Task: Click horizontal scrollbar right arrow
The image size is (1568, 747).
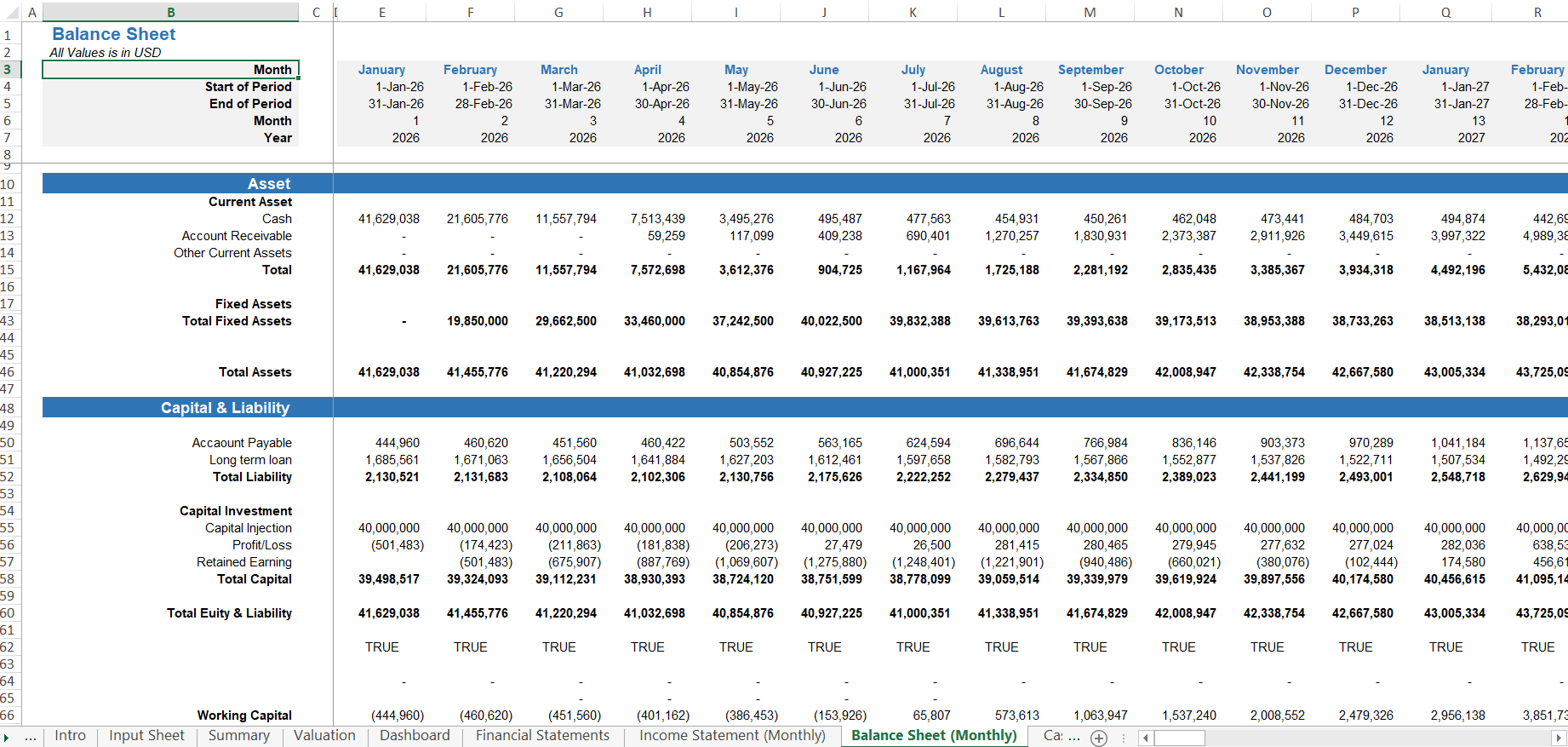Action: [1559, 738]
